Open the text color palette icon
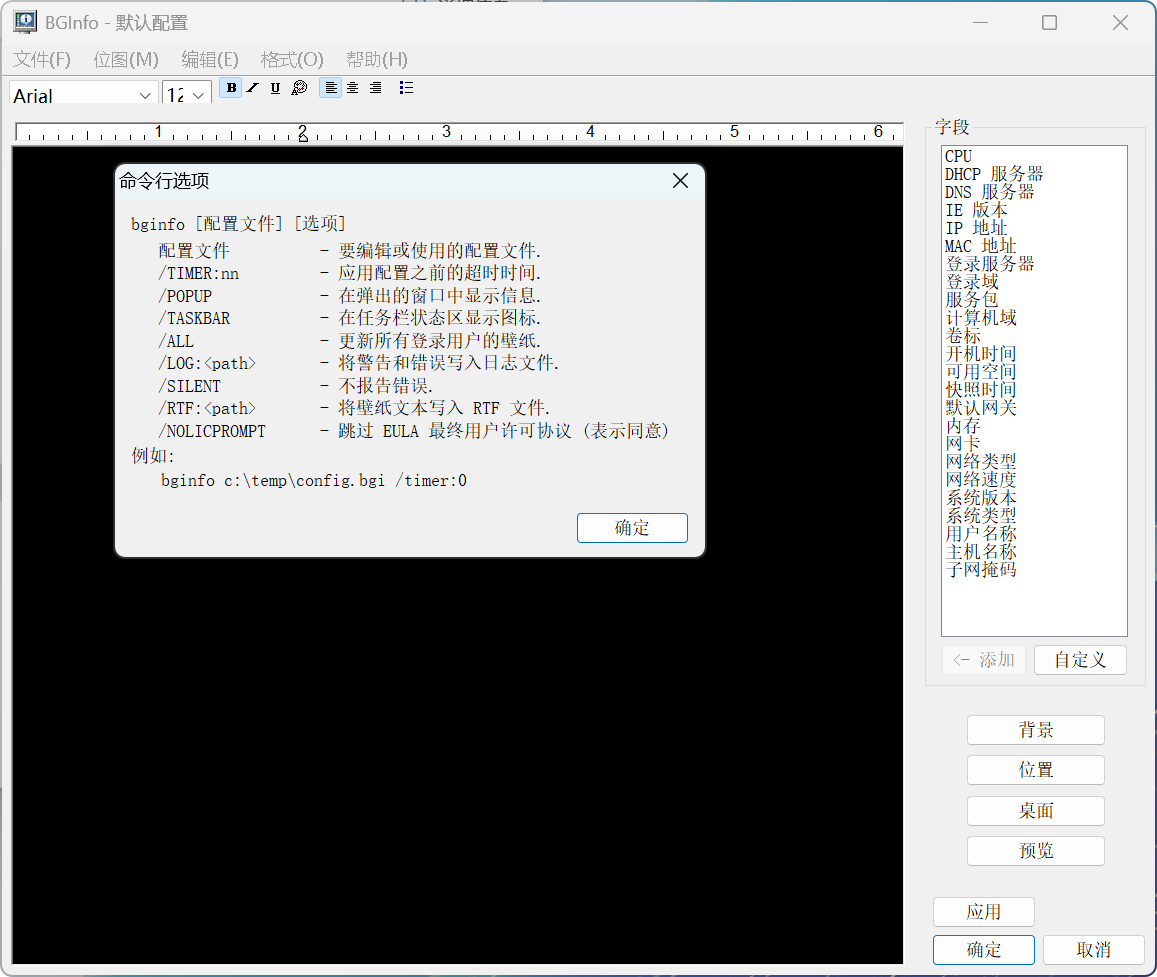The image size is (1157, 977). click(x=299, y=88)
